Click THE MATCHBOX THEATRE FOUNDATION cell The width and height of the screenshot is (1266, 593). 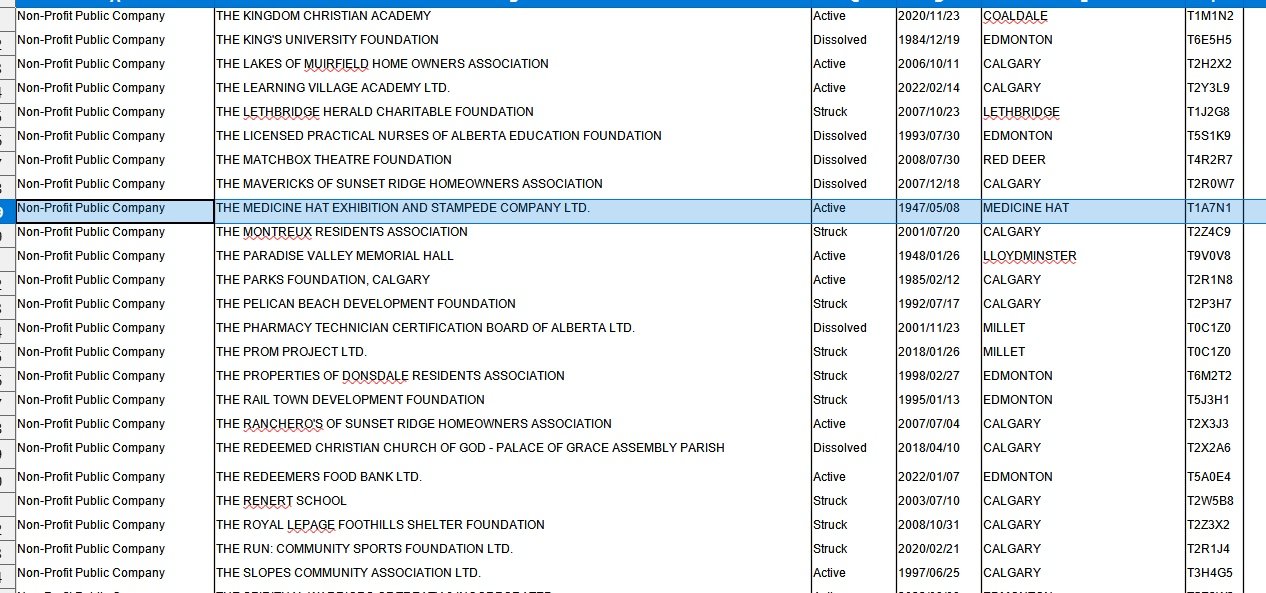coord(512,160)
